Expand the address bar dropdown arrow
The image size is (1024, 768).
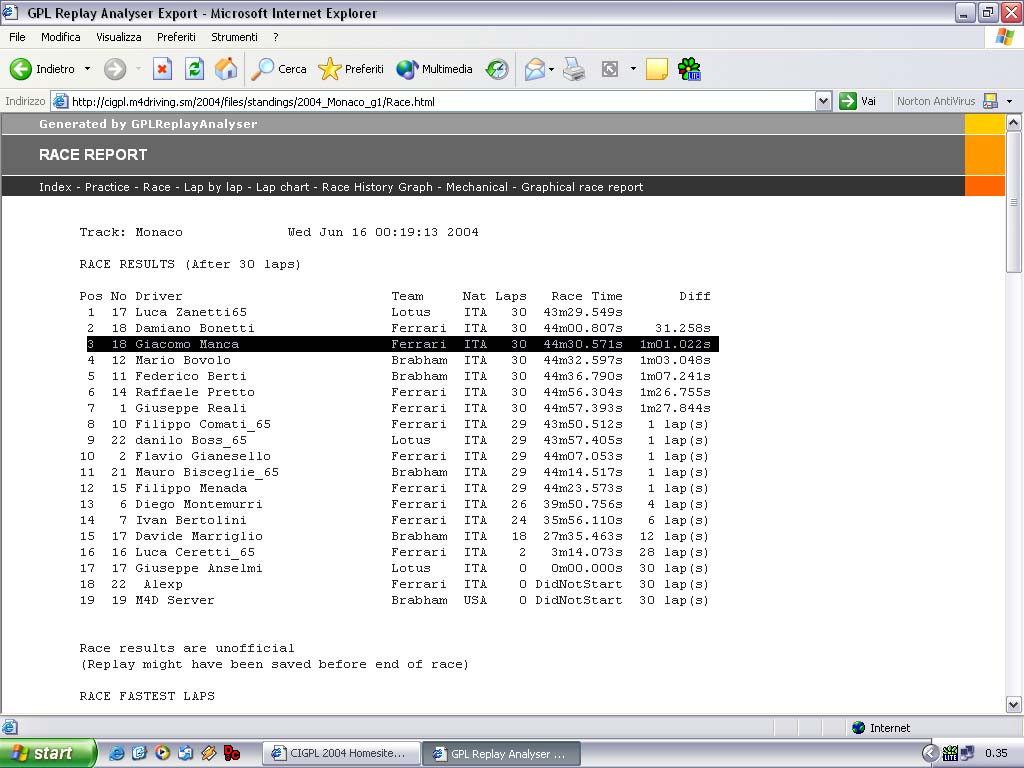click(x=823, y=101)
